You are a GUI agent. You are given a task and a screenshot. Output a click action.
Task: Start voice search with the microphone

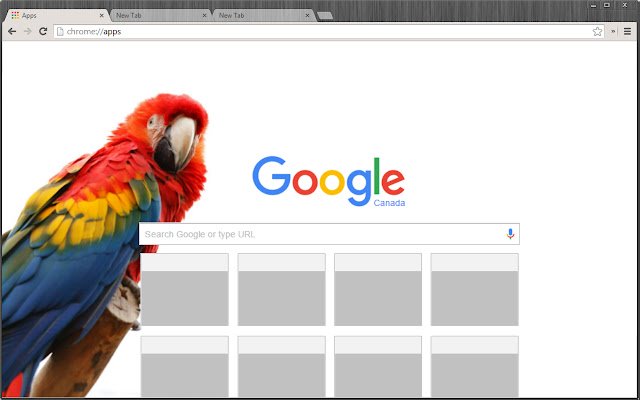[510, 234]
